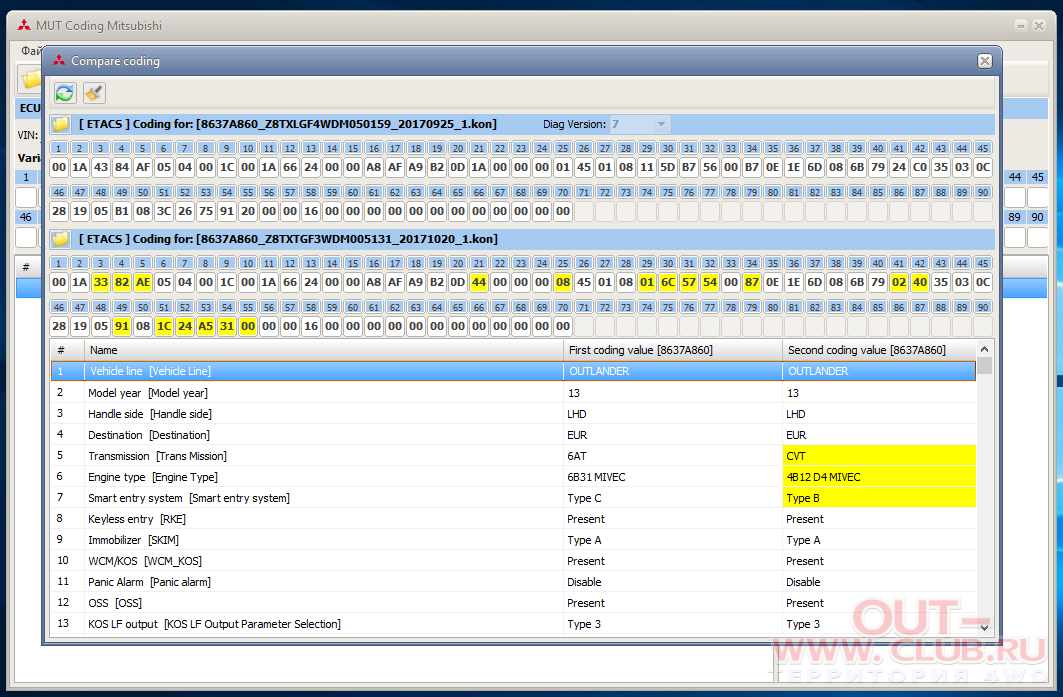Click the Mitsubishi logo in Compare coding title
Viewport: 1063px width, 697px height.
[59, 60]
